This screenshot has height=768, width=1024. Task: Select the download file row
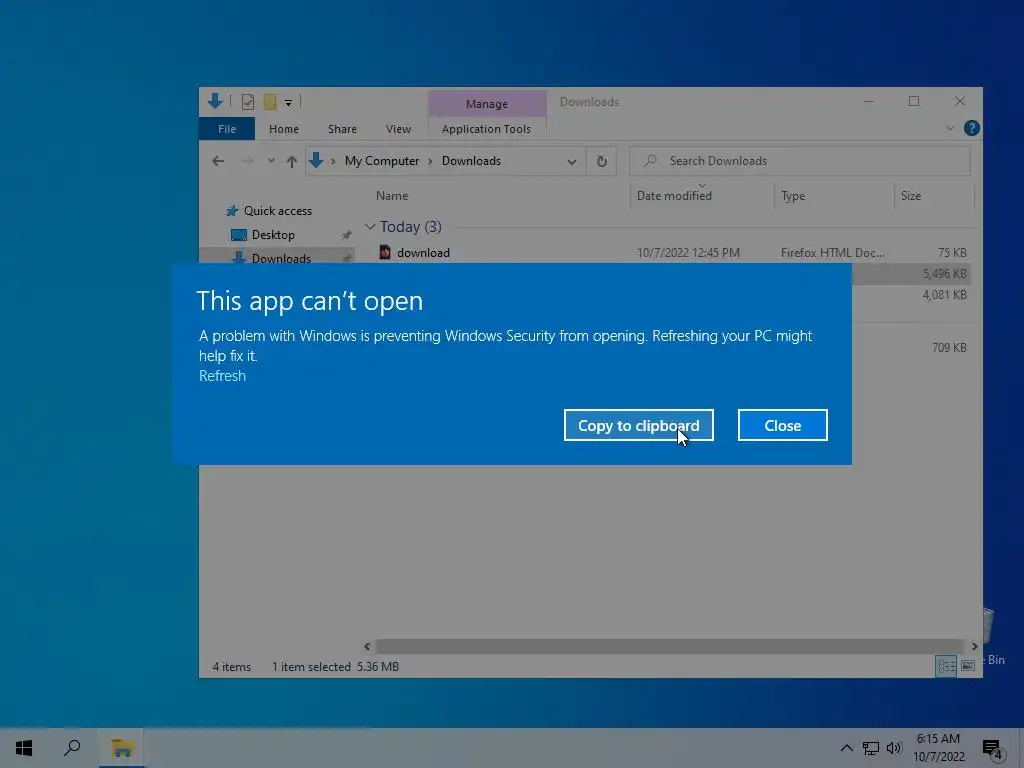click(673, 253)
